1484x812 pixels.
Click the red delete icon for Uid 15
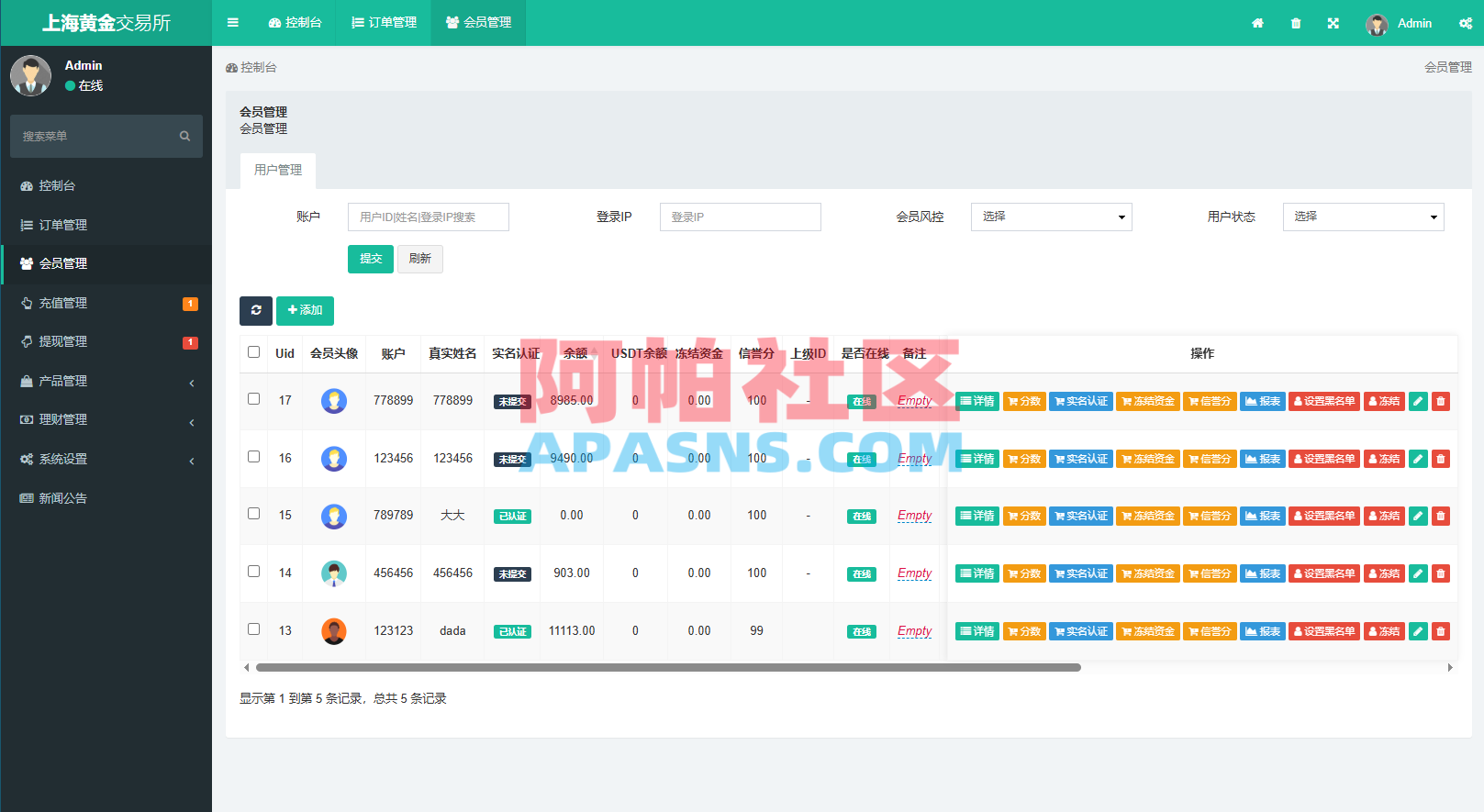1441,516
